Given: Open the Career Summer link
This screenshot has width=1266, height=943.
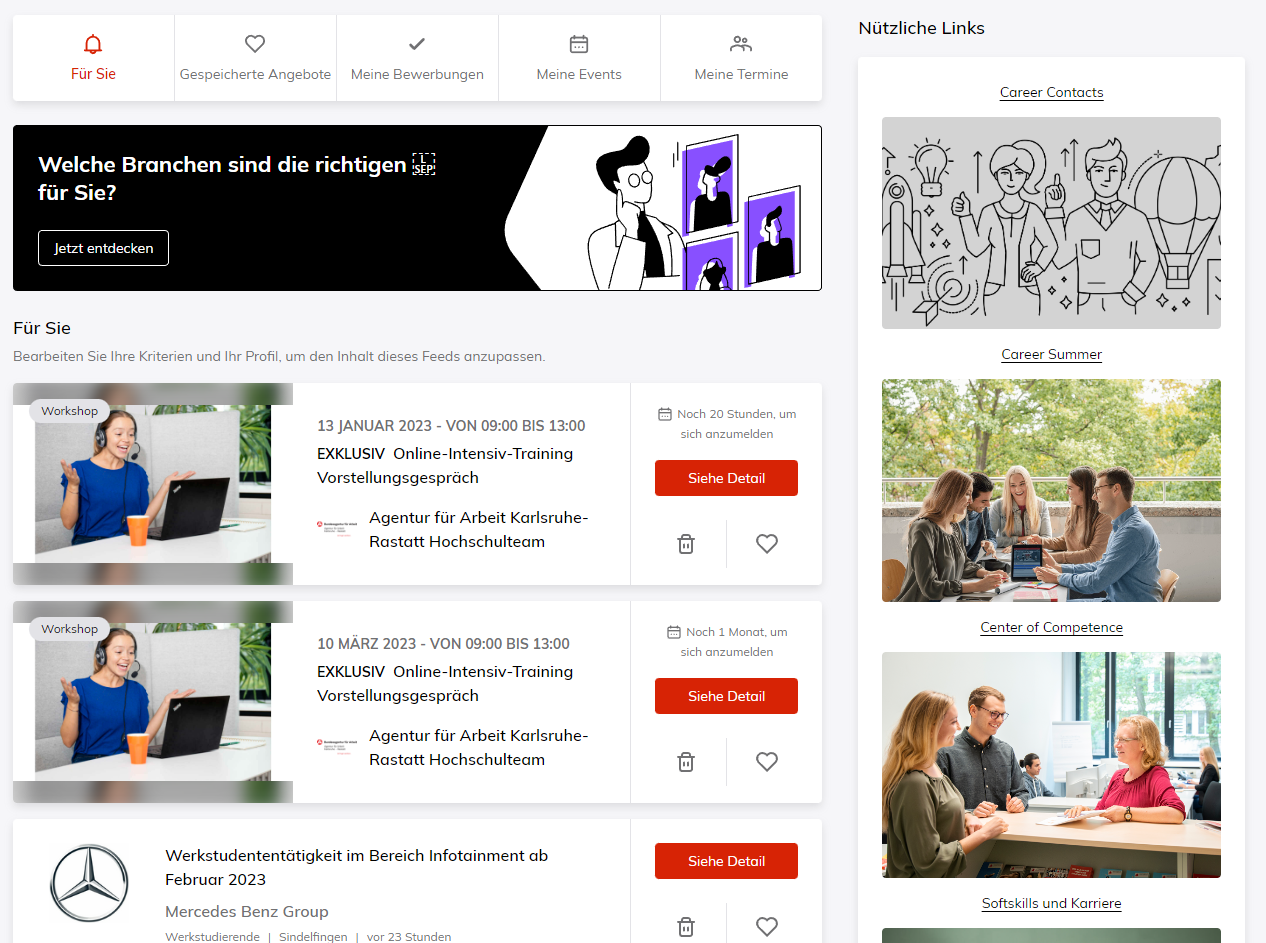Looking at the screenshot, I should [1052, 354].
